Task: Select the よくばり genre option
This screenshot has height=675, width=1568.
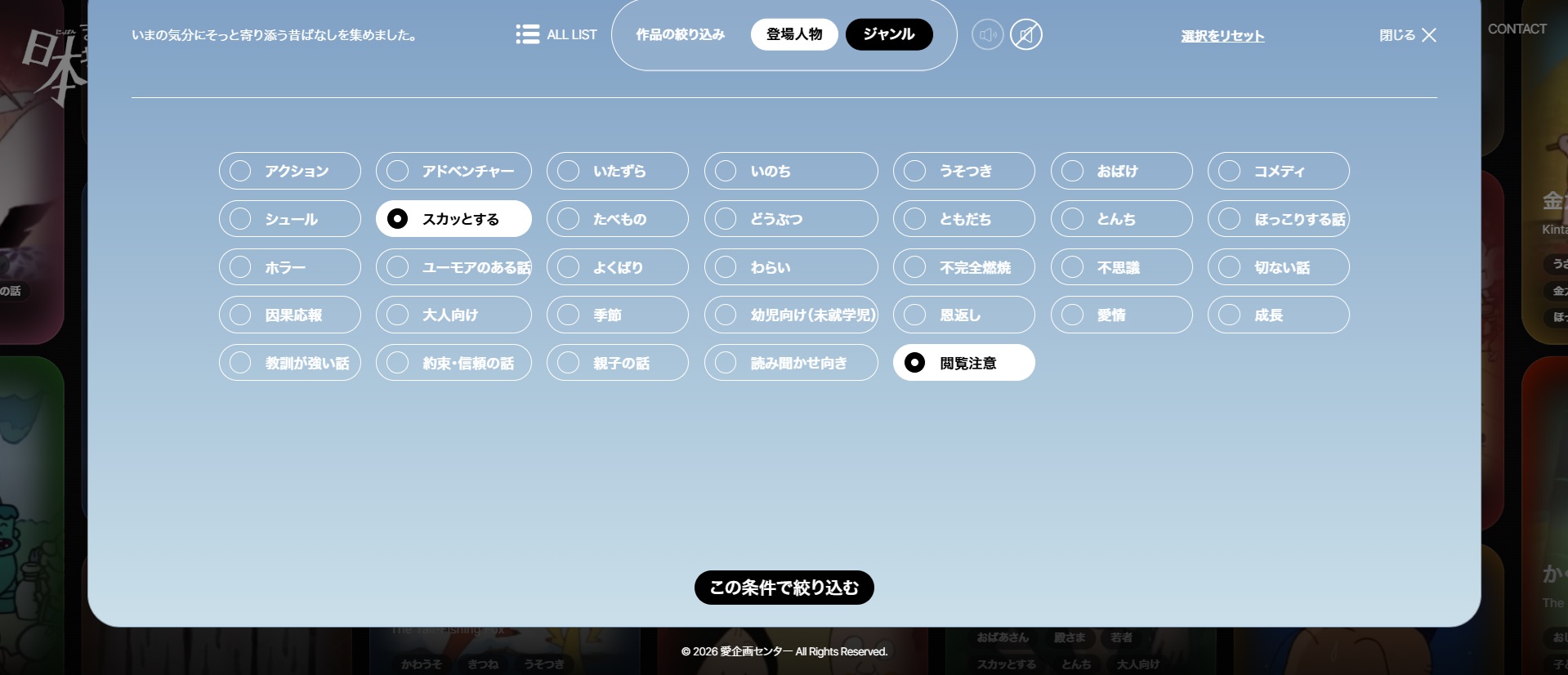Action: 618,267
